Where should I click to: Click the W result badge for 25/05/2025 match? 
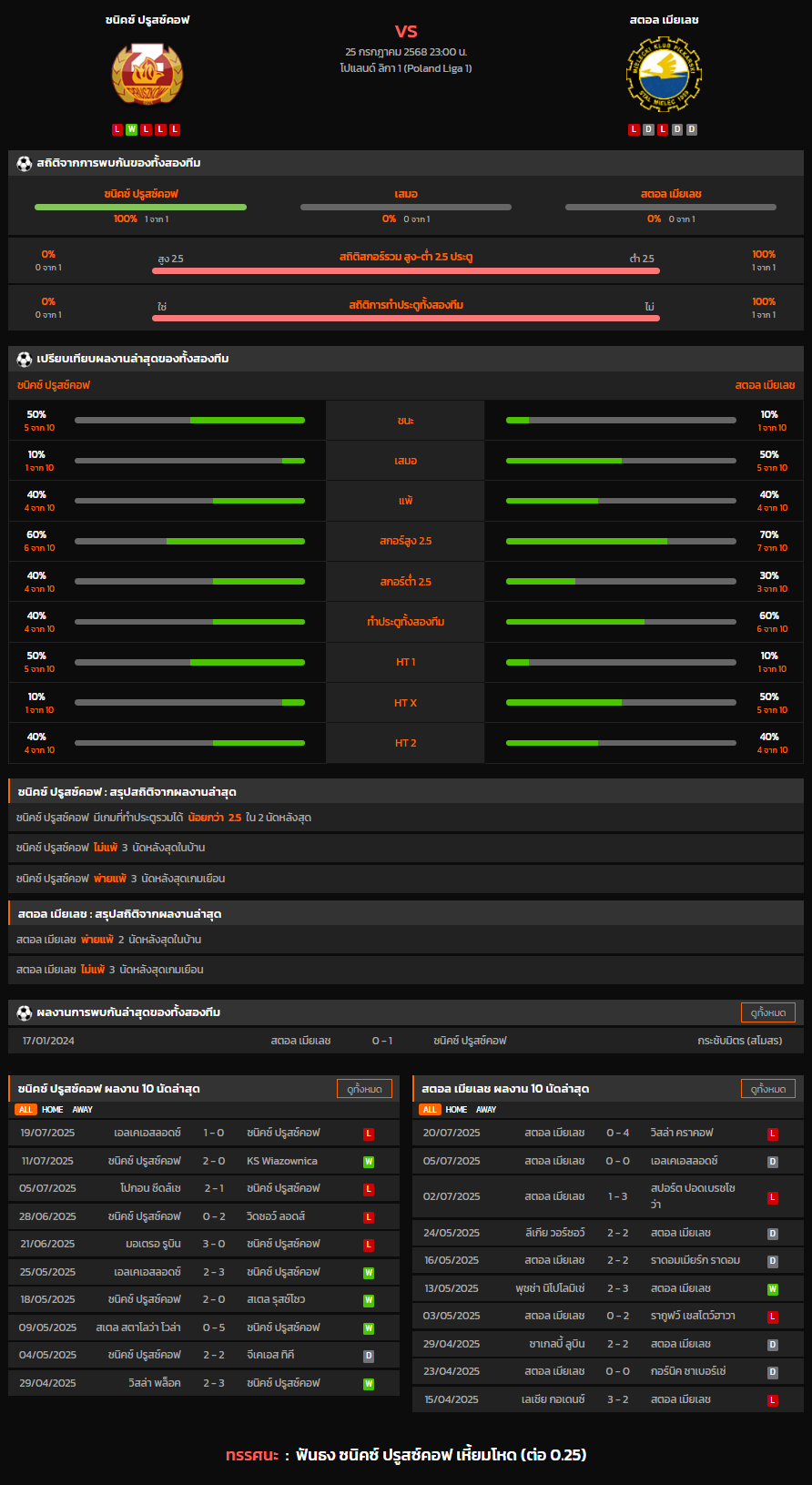click(369, 1273)
